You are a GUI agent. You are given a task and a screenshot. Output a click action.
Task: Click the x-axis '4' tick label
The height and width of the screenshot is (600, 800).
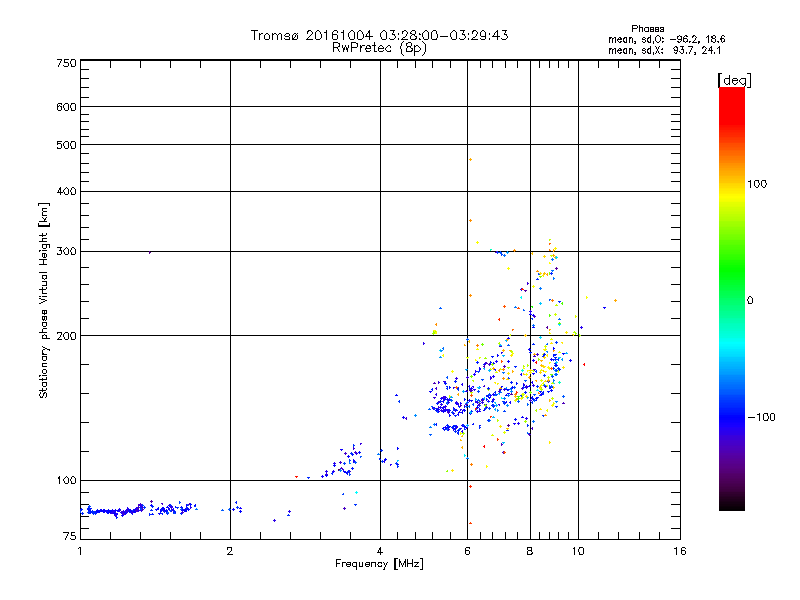coord(380,551)
